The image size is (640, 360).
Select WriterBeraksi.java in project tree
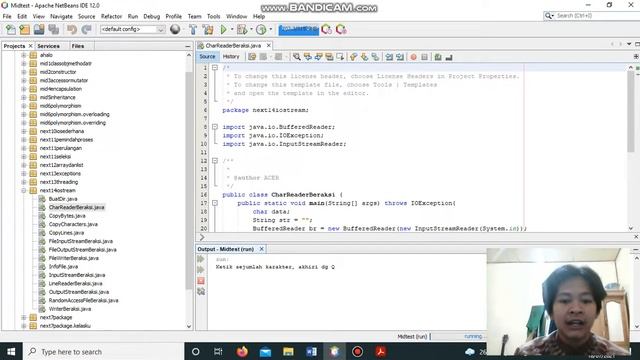click(70, 309)
